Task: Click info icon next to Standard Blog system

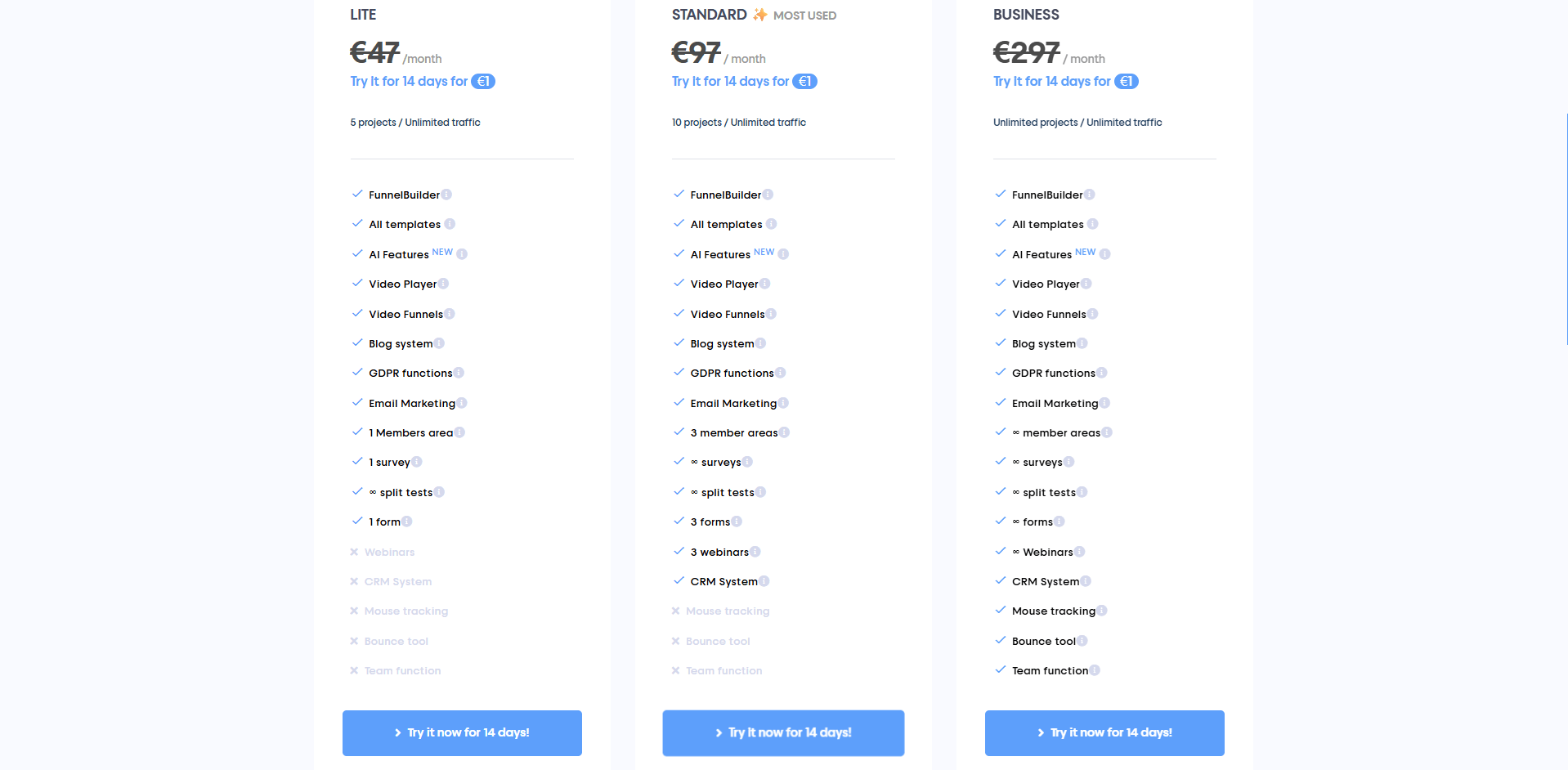Action: 760,343
